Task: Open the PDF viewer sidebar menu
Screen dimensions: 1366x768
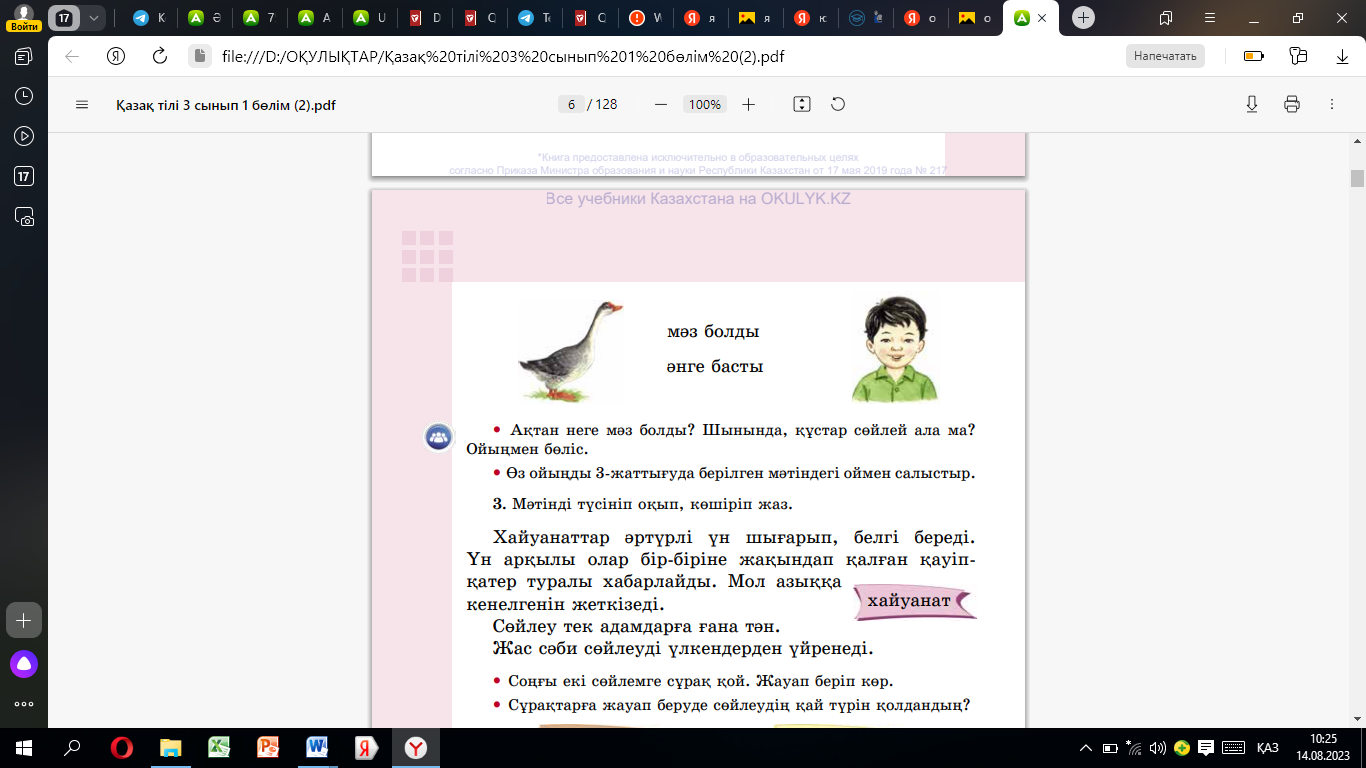Action: coord(82,104)
